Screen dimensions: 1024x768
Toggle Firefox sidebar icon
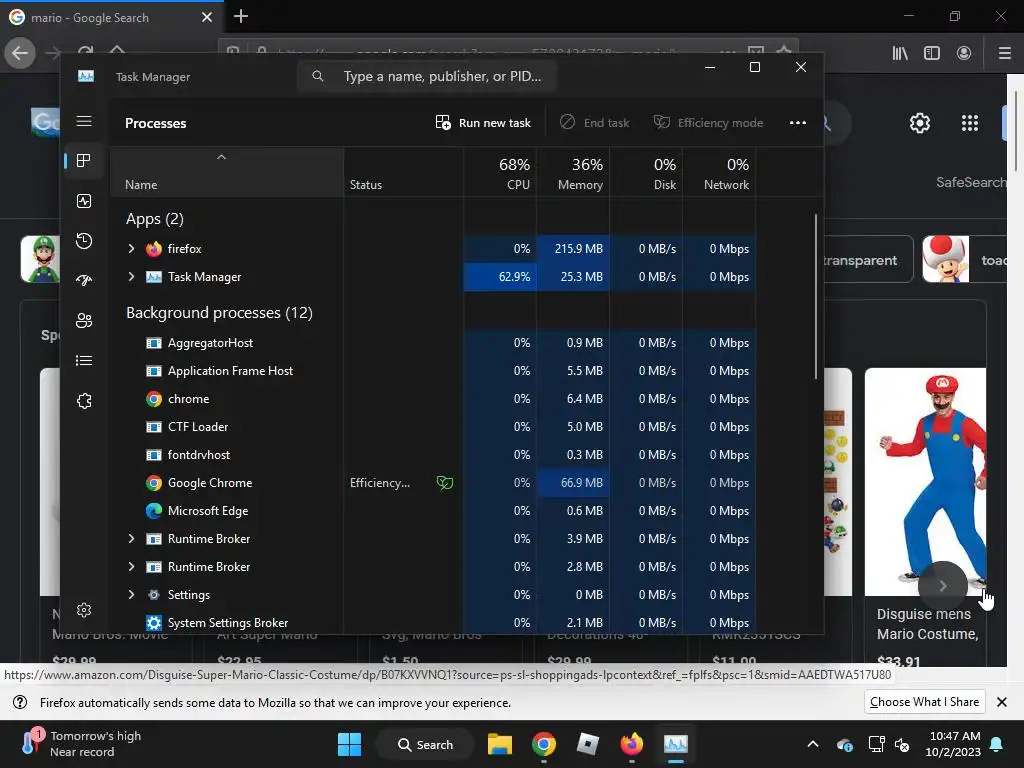coord(932,53)
